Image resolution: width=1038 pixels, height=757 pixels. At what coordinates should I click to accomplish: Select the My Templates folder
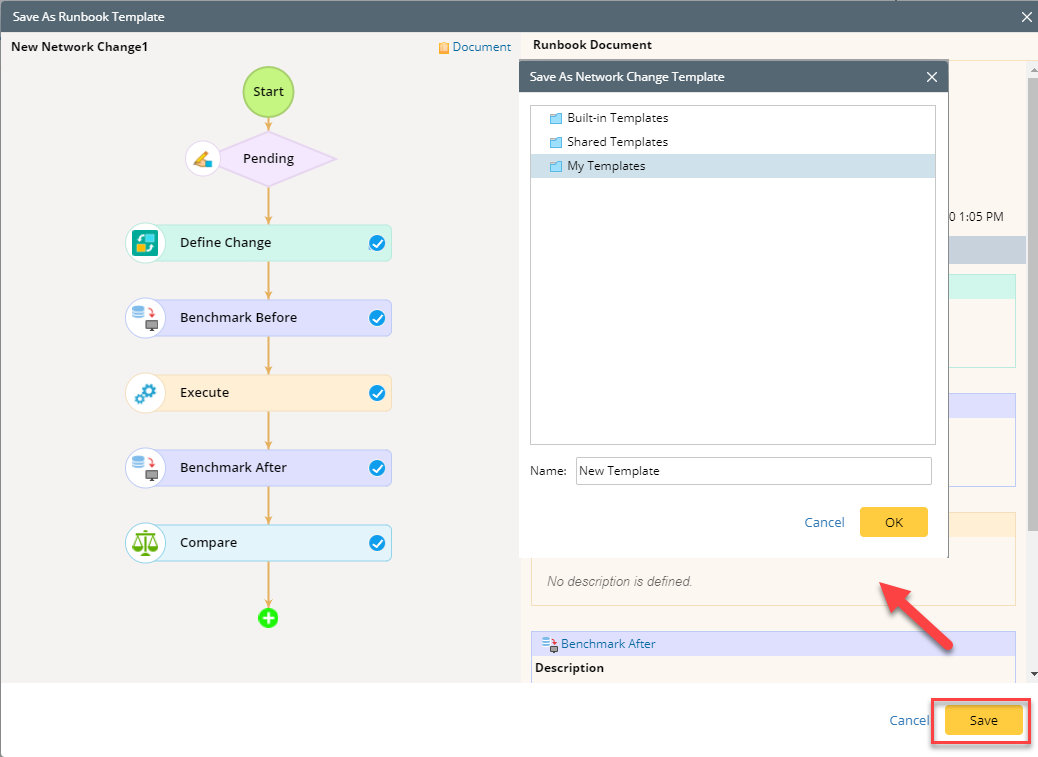click(x=606, y=166)
